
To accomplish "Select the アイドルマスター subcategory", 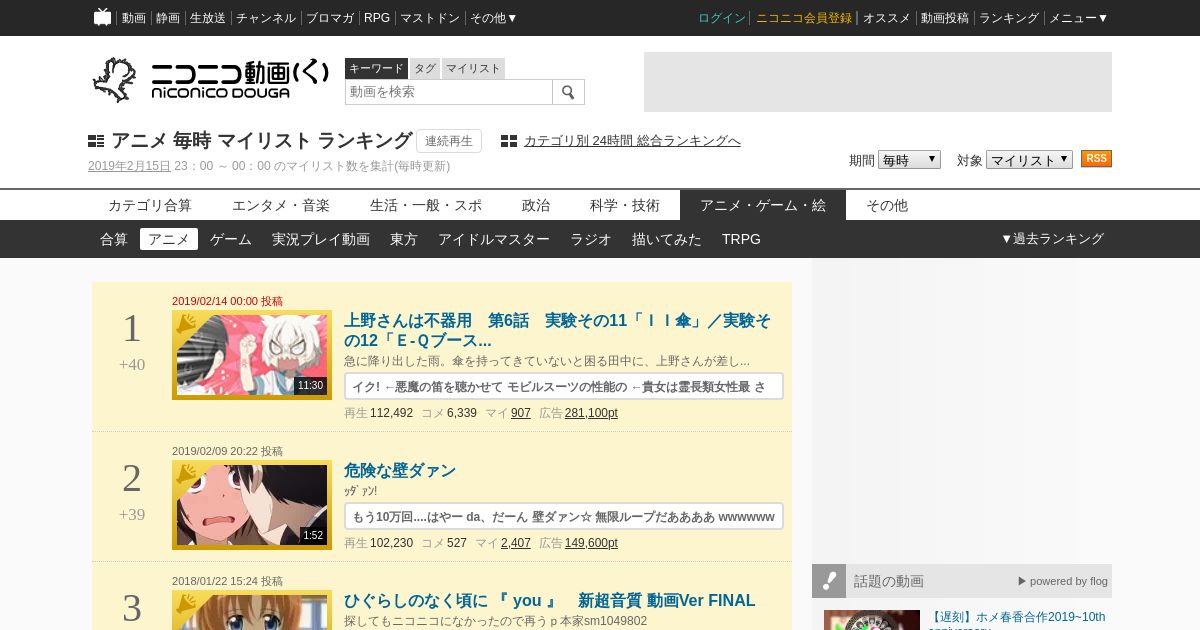I will (494, 239).
